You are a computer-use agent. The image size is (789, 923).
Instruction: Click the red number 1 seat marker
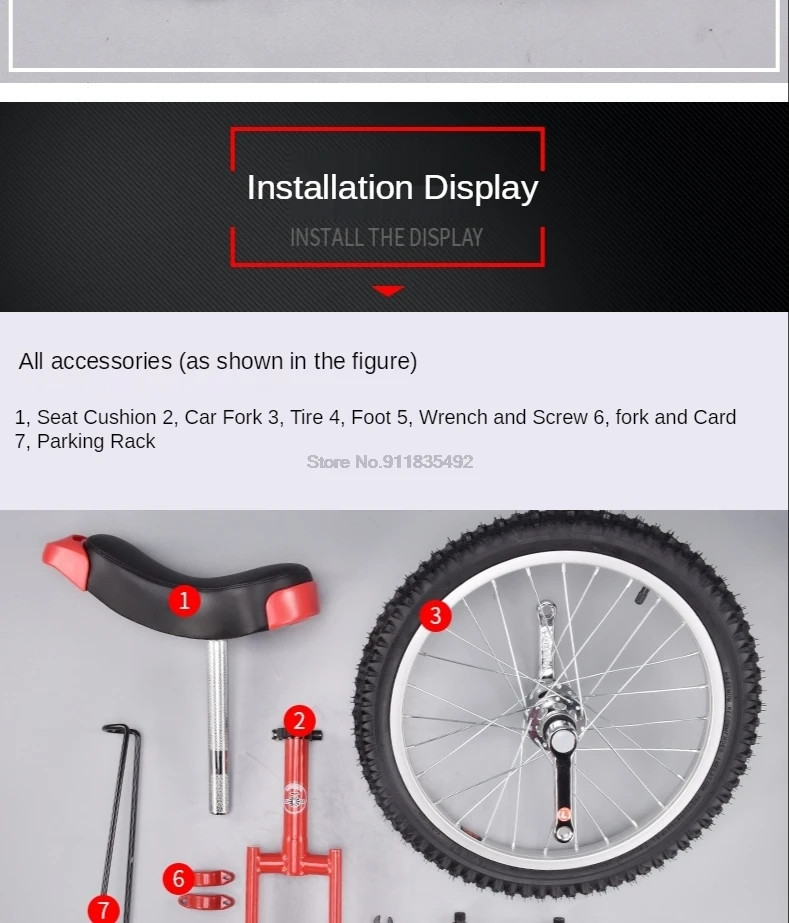click(184, 601)
